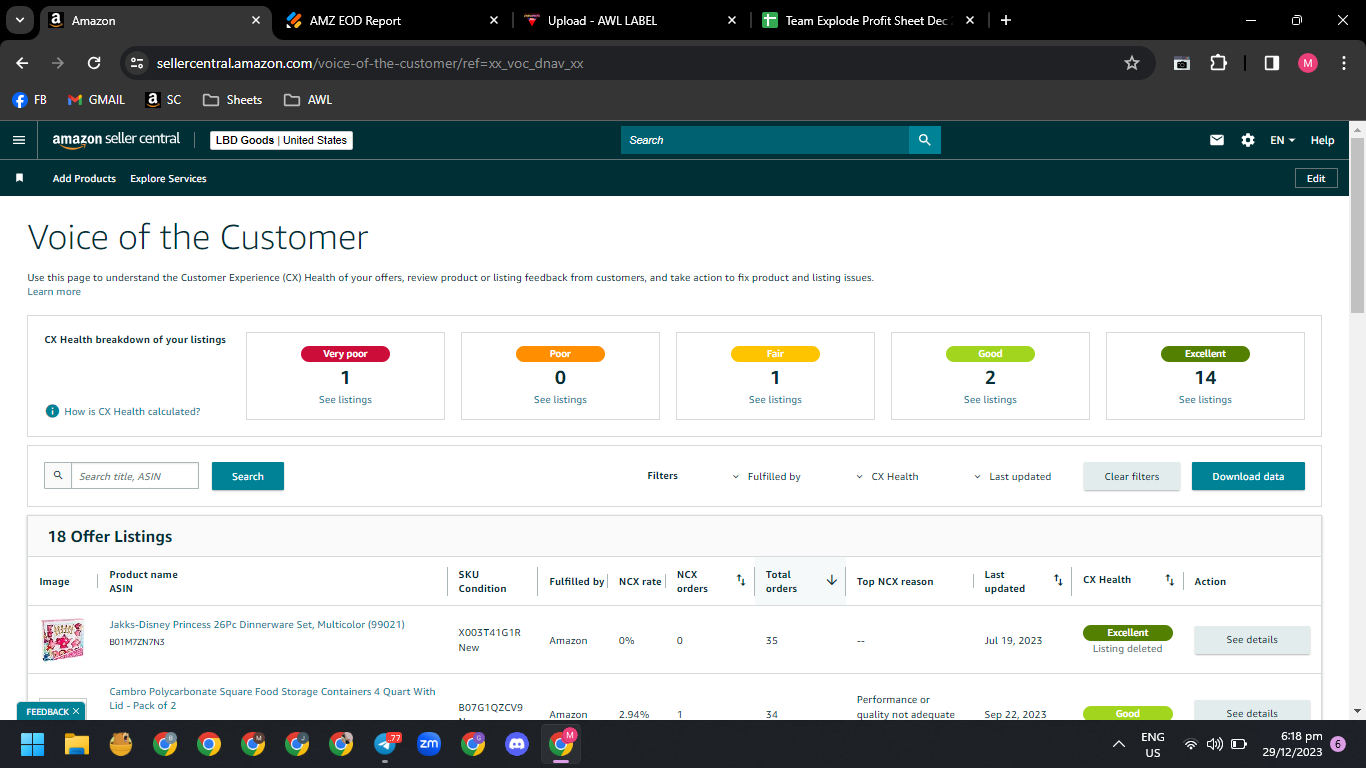Click the Seller Central top search field

765,140
